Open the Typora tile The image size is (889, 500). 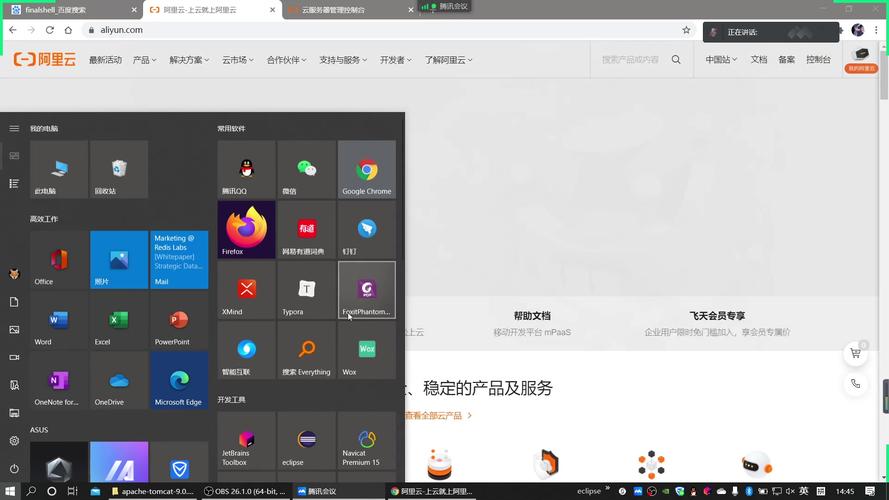pyautogui.click(x=307, y=290)
